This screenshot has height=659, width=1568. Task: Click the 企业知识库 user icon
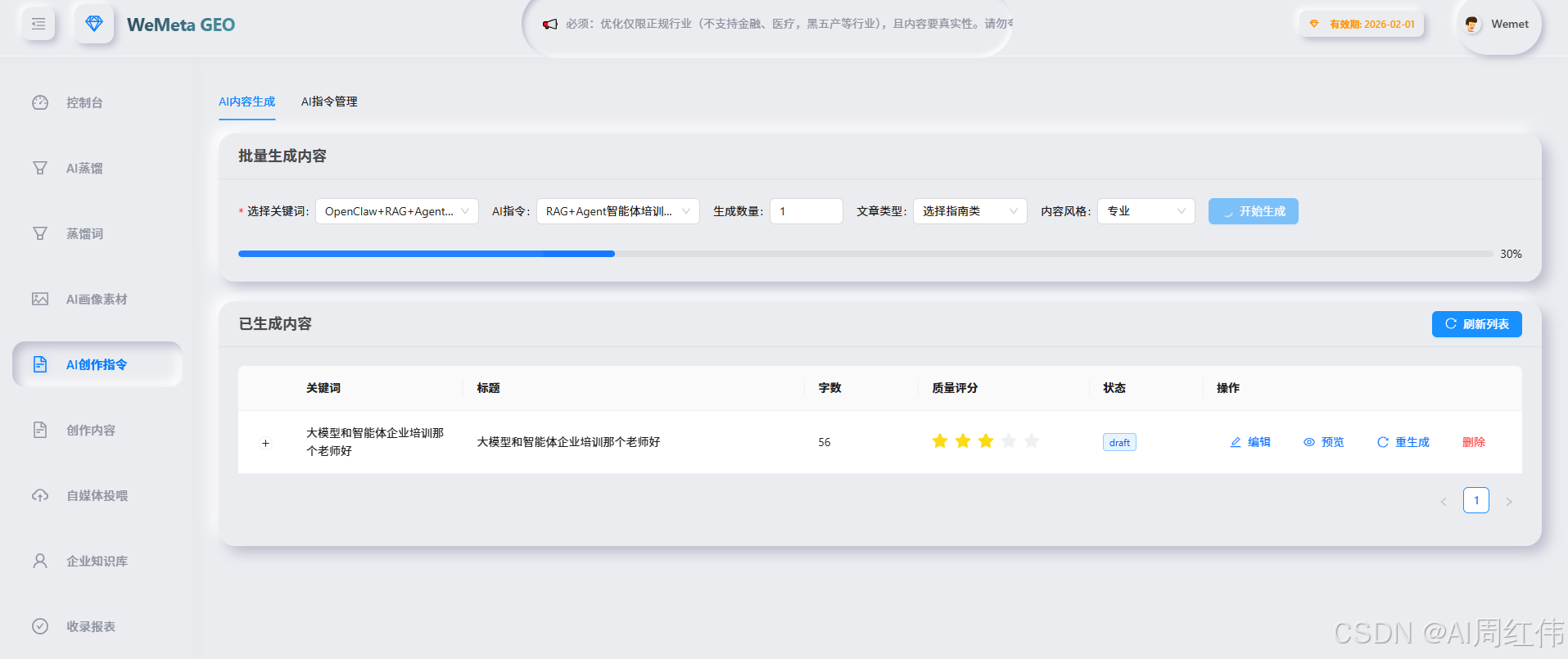(40, 561)
